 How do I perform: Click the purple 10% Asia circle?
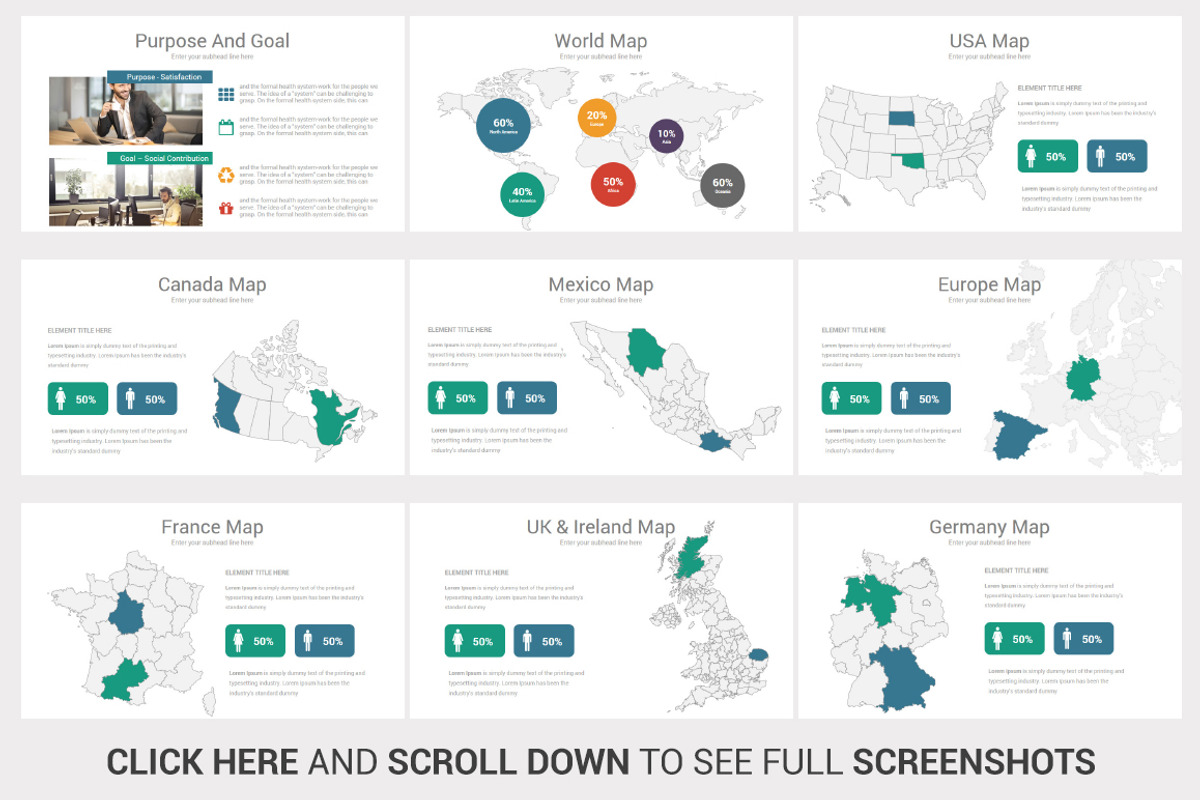click(666, 136)
